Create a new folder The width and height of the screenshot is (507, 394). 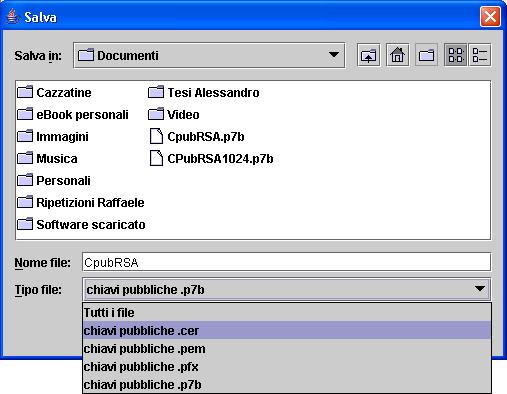coord(426,55)
